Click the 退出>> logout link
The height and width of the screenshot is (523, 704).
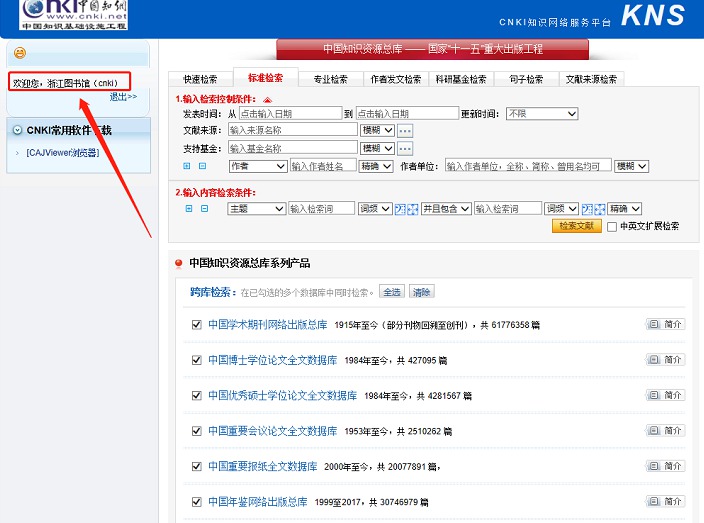coord(123,97)
